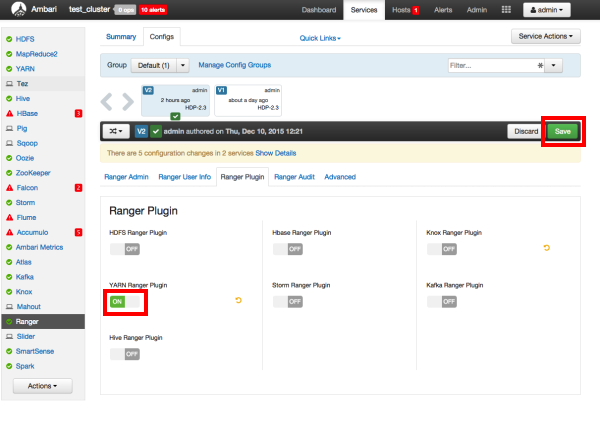Toggle the HDFS Ranger Plugin switch
The height and width of the screenshot is (433, 600).
tap(125, 249)
